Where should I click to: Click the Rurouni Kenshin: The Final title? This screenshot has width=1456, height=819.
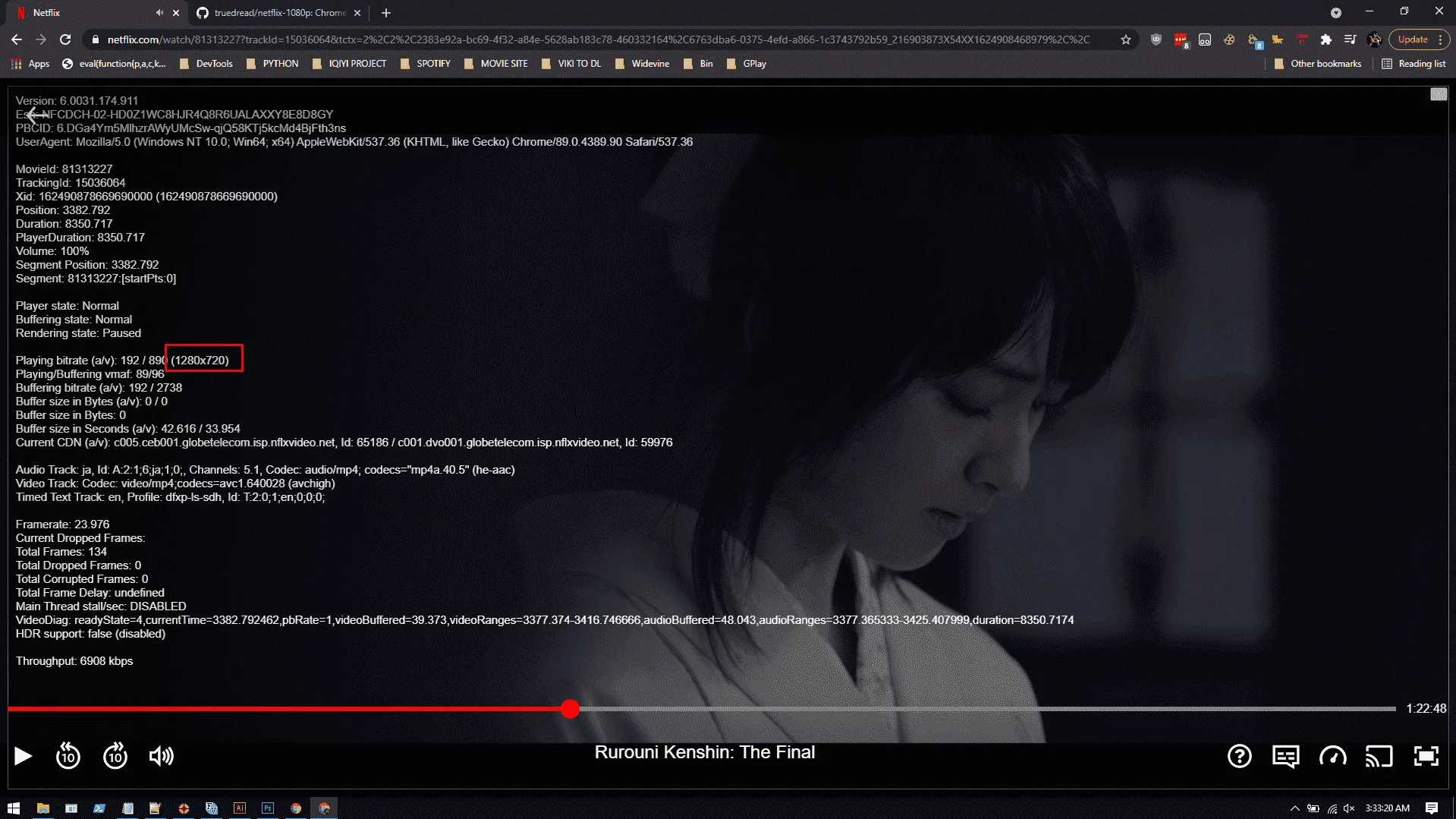coord(705,752)
